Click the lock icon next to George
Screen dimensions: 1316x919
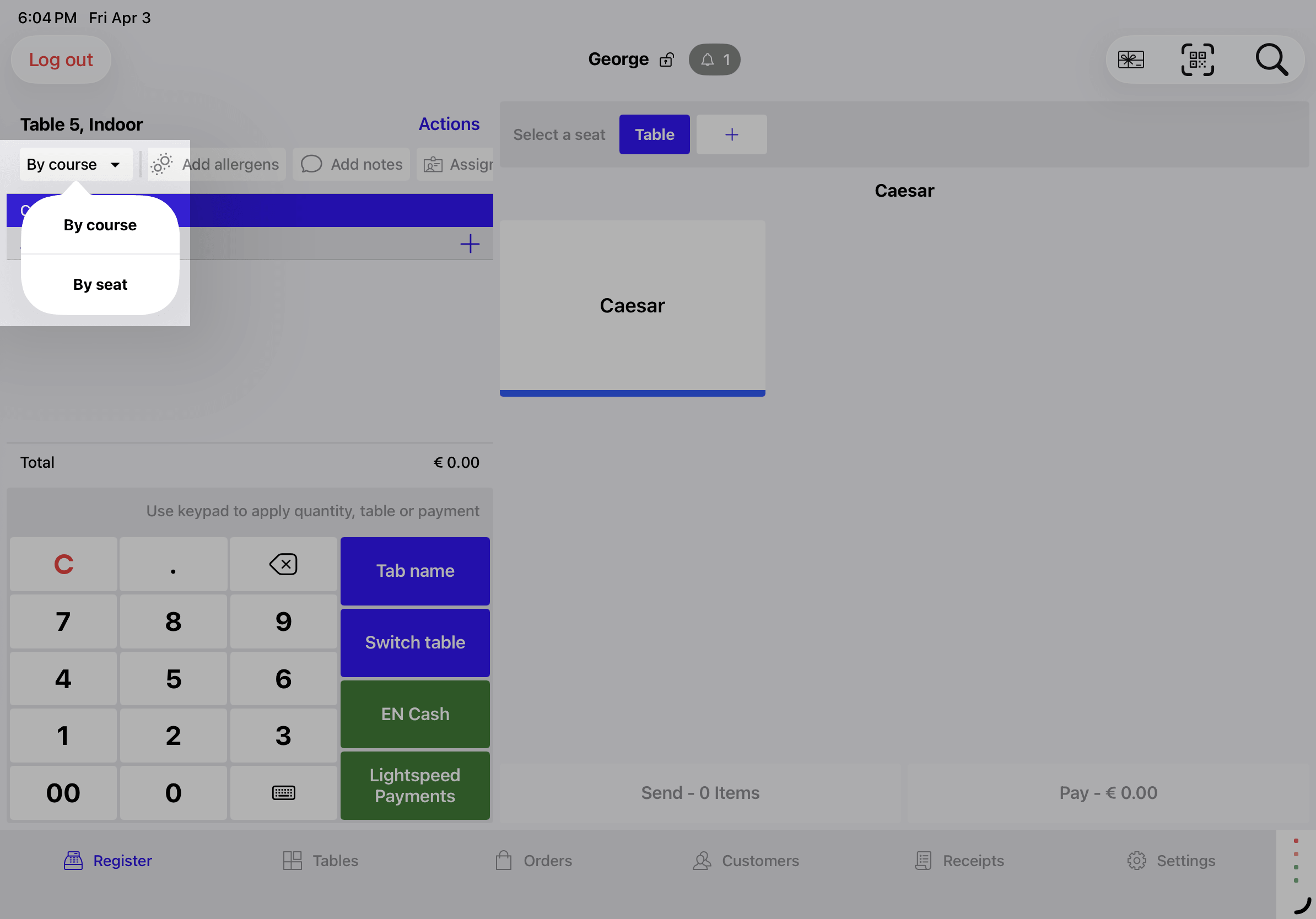667,59
